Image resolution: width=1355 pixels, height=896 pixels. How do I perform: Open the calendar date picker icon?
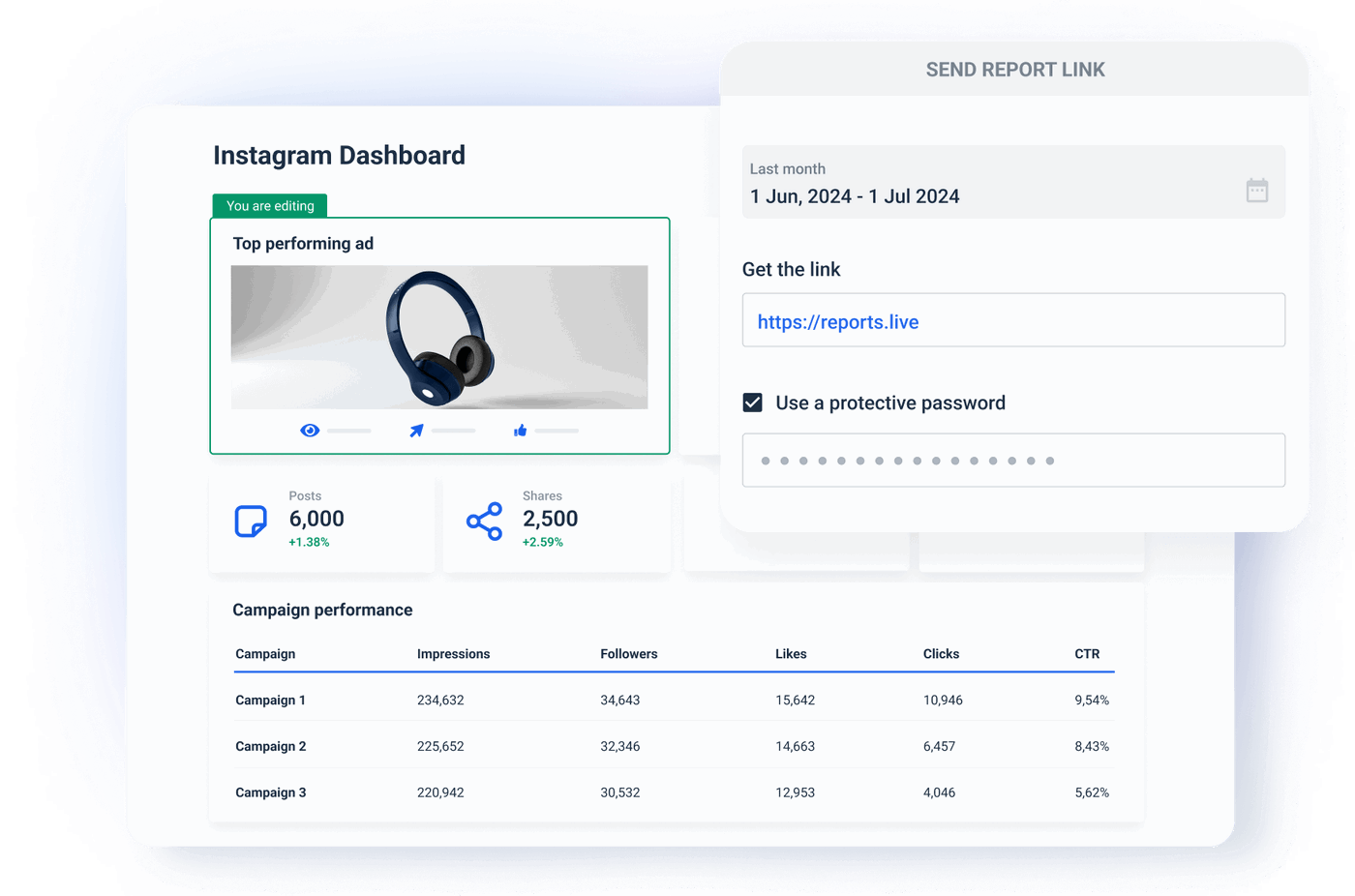[1256, 192]
